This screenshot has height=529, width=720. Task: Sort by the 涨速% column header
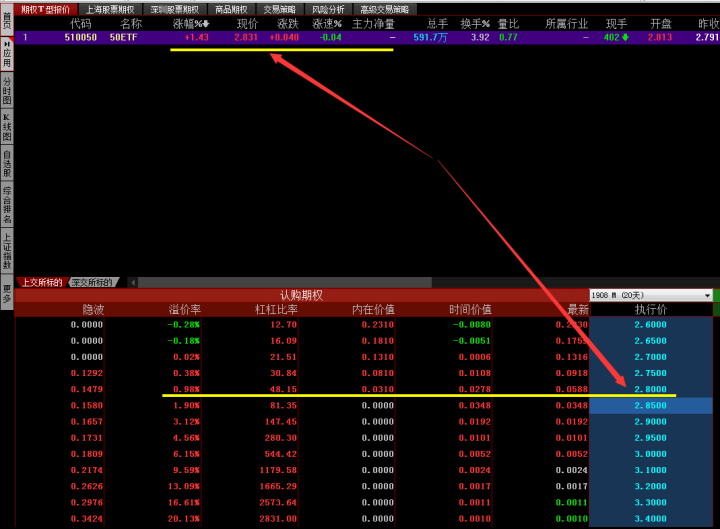(x=327, y=24)
